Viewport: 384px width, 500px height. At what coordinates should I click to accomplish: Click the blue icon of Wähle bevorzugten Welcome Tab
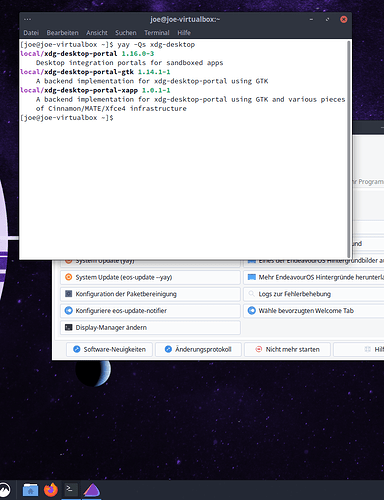252,310
